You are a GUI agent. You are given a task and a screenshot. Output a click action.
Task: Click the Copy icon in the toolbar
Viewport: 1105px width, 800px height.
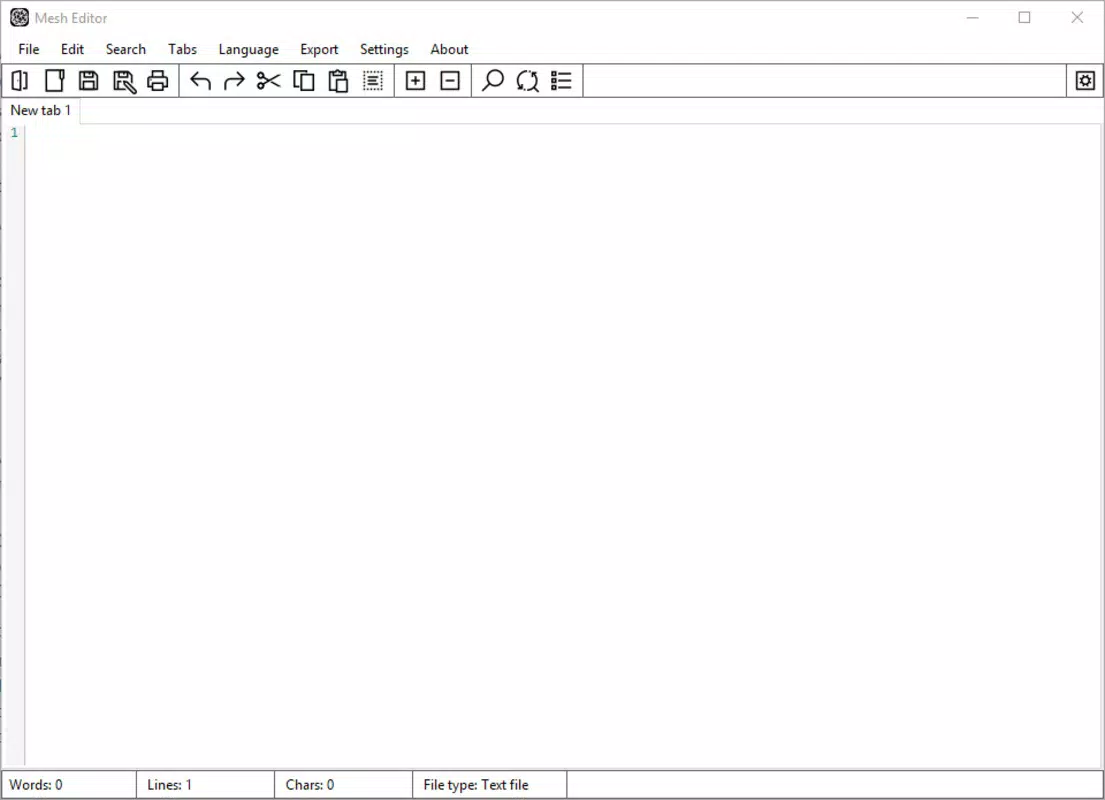(304, 80)
